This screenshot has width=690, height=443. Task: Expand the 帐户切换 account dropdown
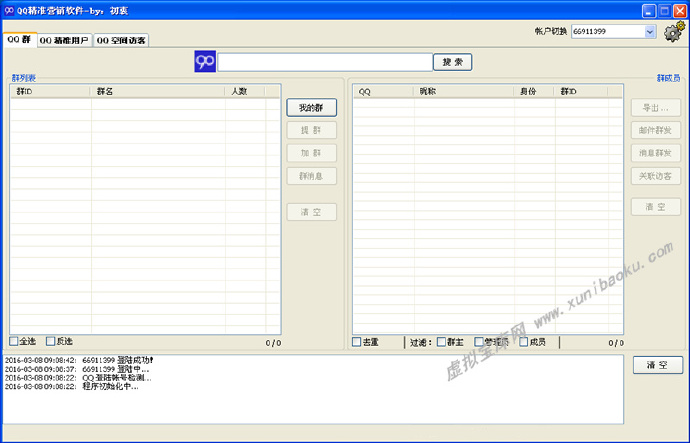click(650, 32)
